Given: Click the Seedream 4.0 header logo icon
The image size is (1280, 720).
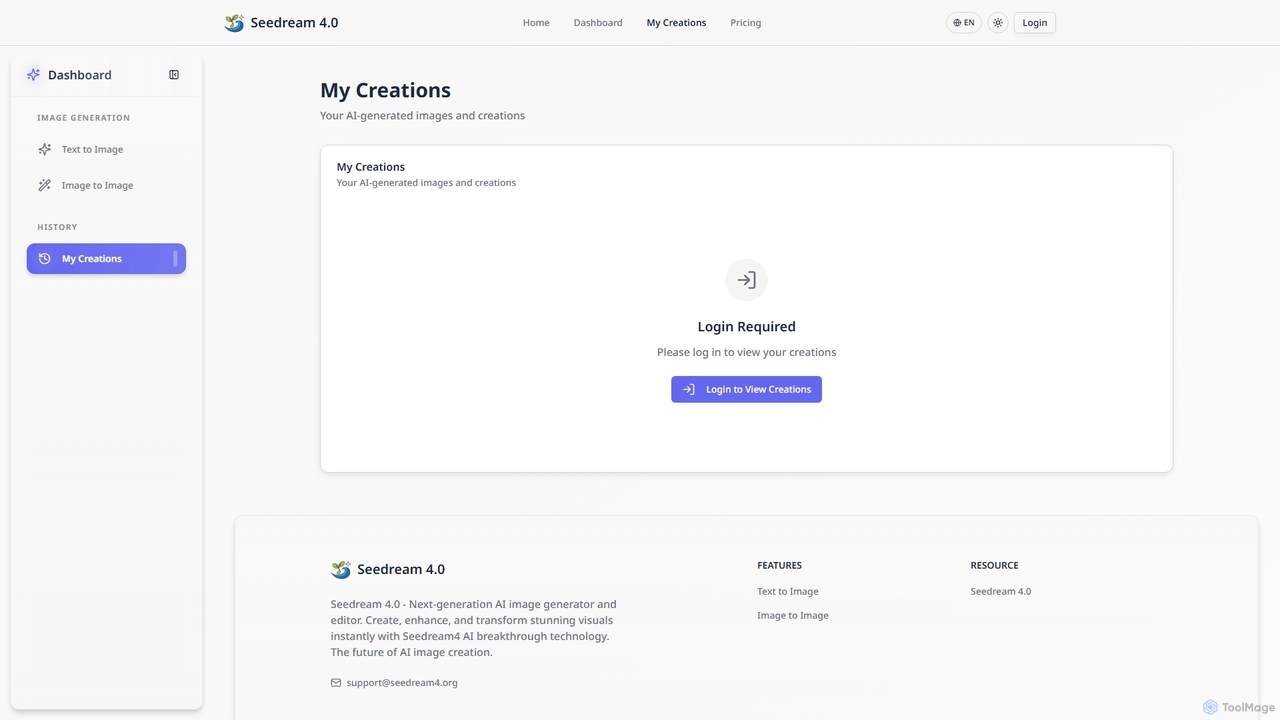Looking at the screenshot, I should [x=234, y=22].
